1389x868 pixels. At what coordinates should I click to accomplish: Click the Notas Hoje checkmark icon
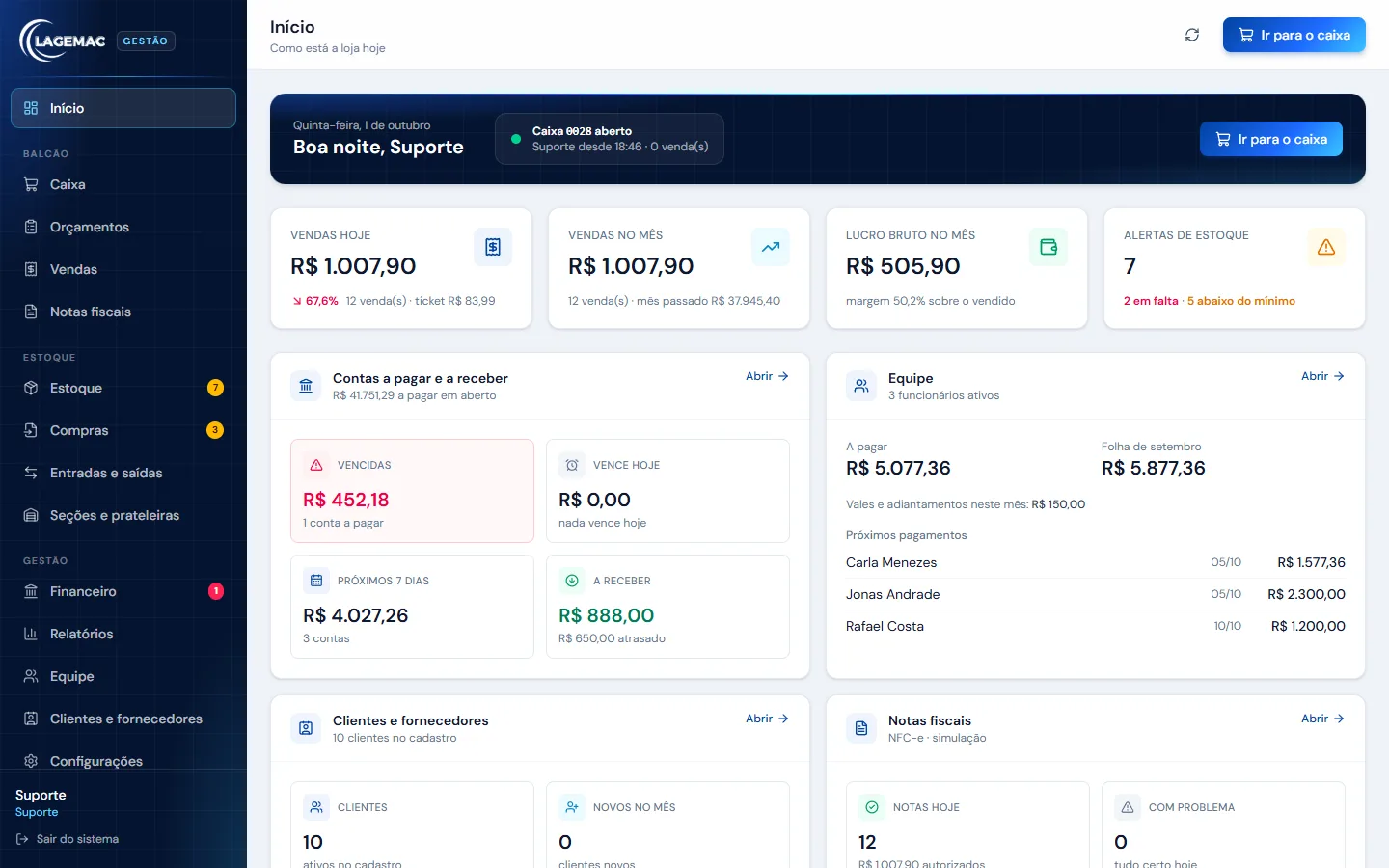(872, 807)
